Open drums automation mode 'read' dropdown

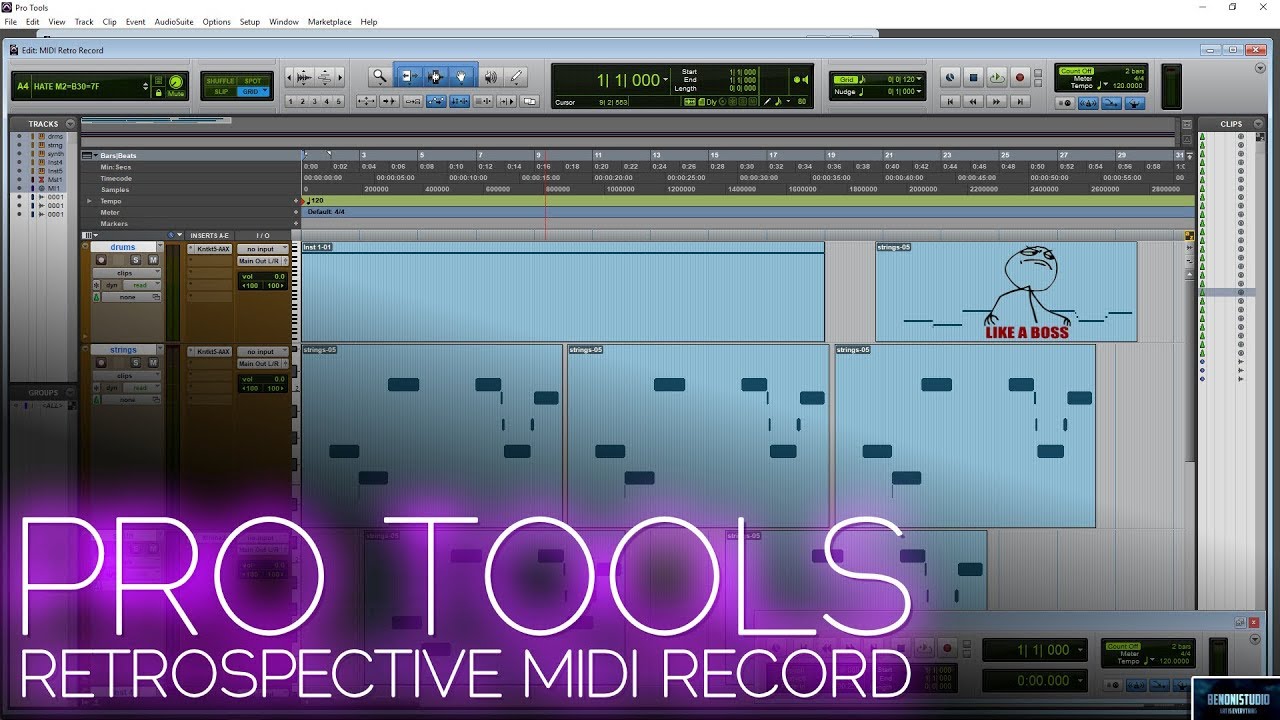141,285
